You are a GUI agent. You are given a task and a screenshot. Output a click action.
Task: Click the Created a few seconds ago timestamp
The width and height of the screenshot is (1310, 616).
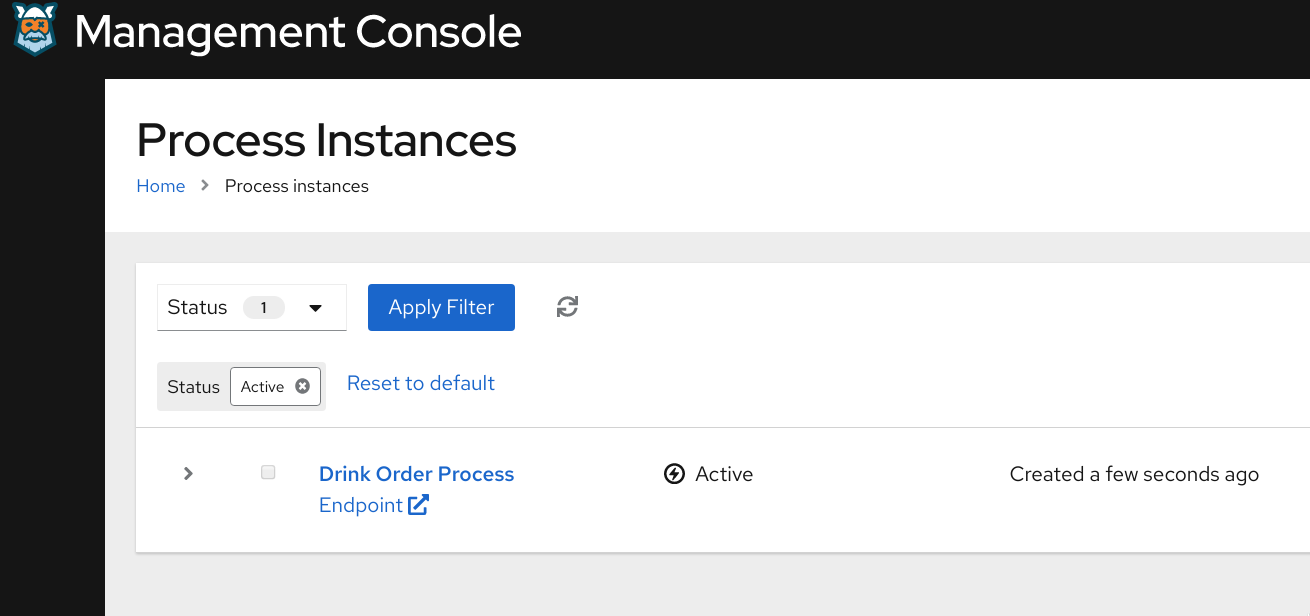point(1134,473)
